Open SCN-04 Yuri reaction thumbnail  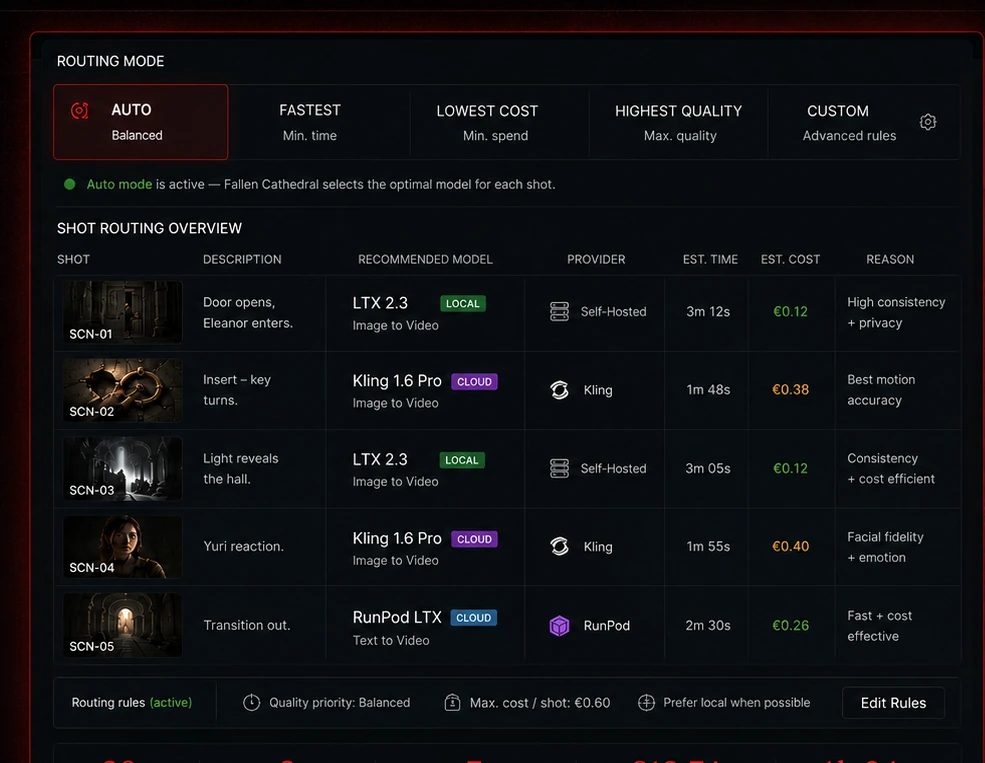122,547
